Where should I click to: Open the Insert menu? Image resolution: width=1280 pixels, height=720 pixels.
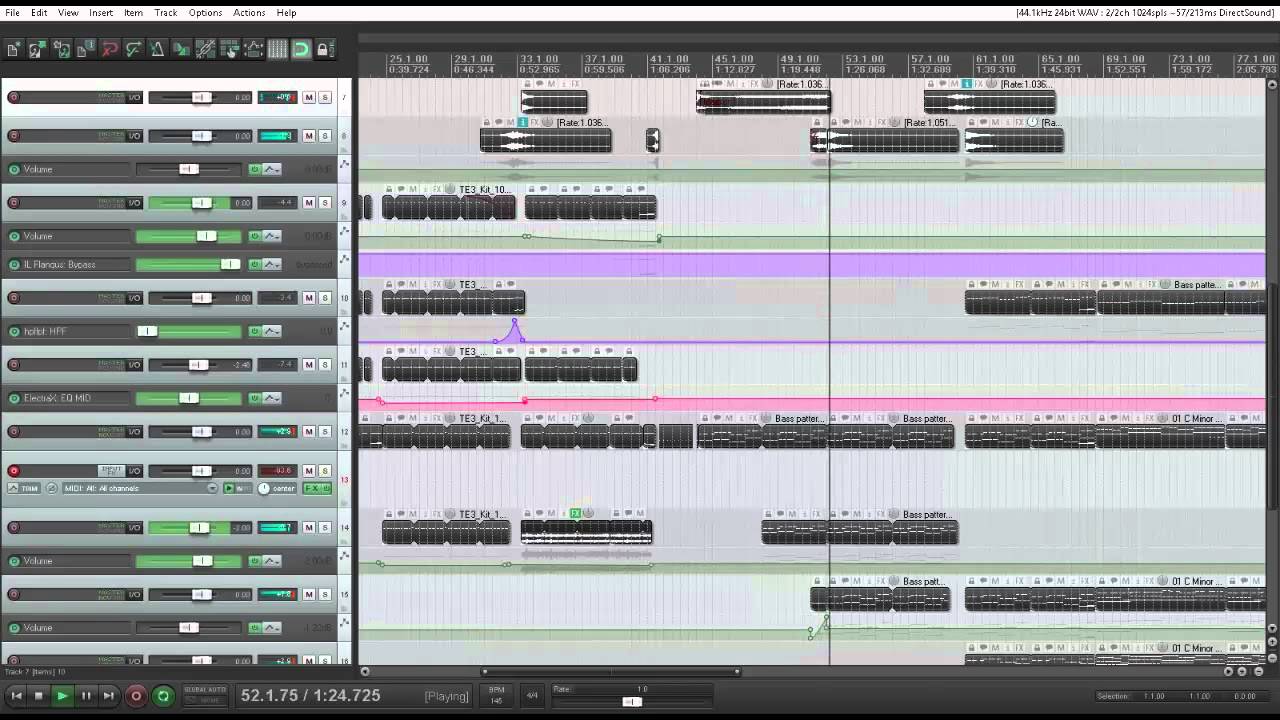(x=101, y=13)
